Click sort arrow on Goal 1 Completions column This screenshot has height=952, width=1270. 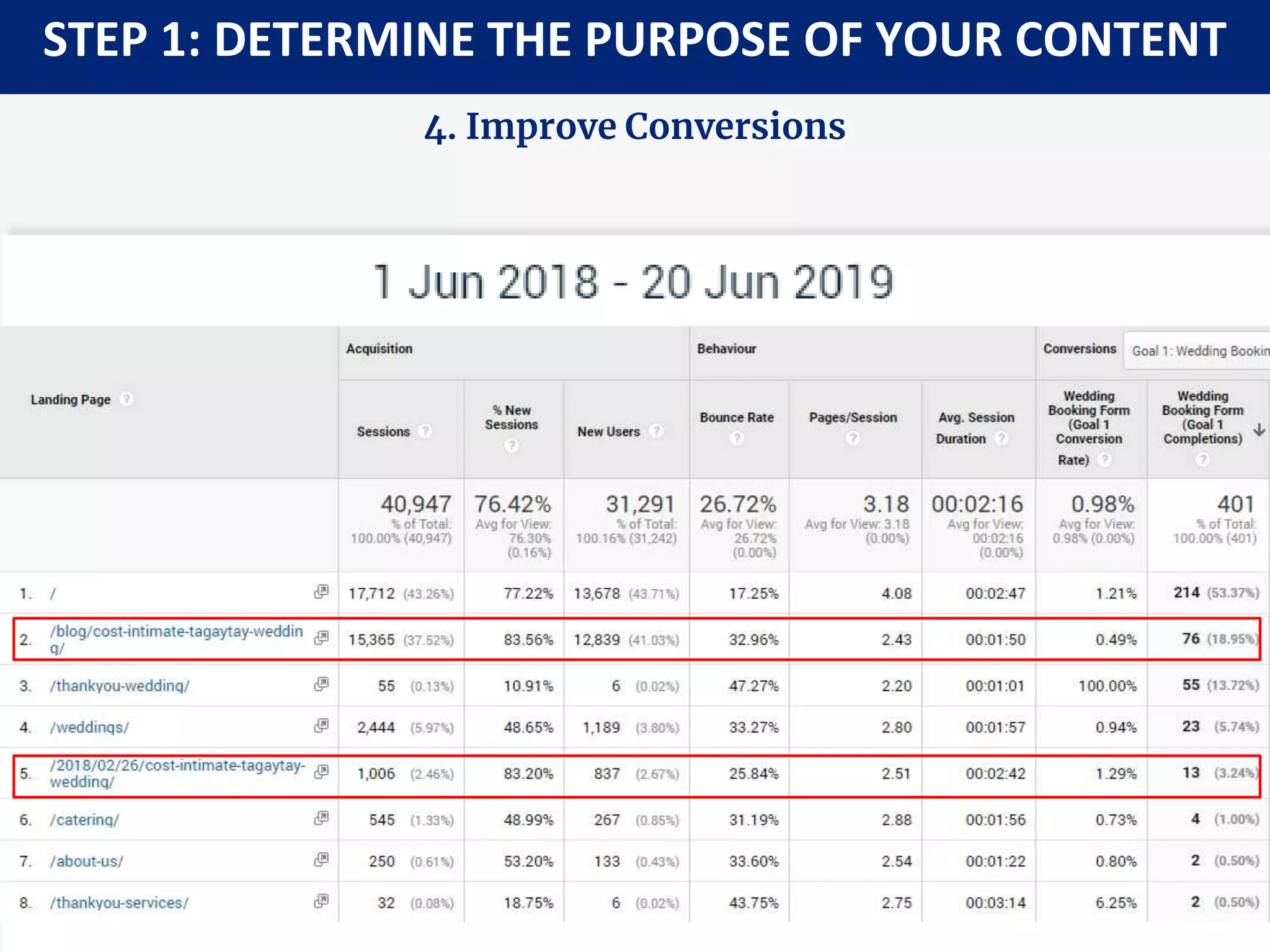(1259, 430)
